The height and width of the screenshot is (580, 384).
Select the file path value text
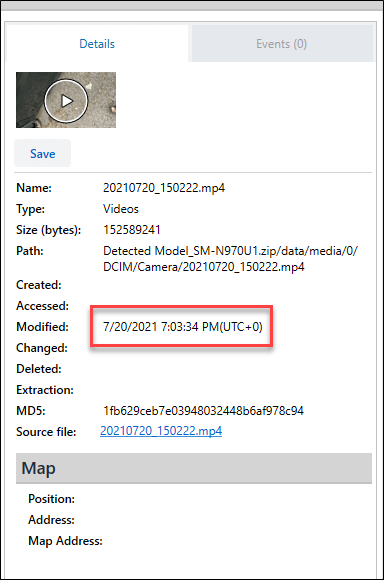(x=230, y=259)
